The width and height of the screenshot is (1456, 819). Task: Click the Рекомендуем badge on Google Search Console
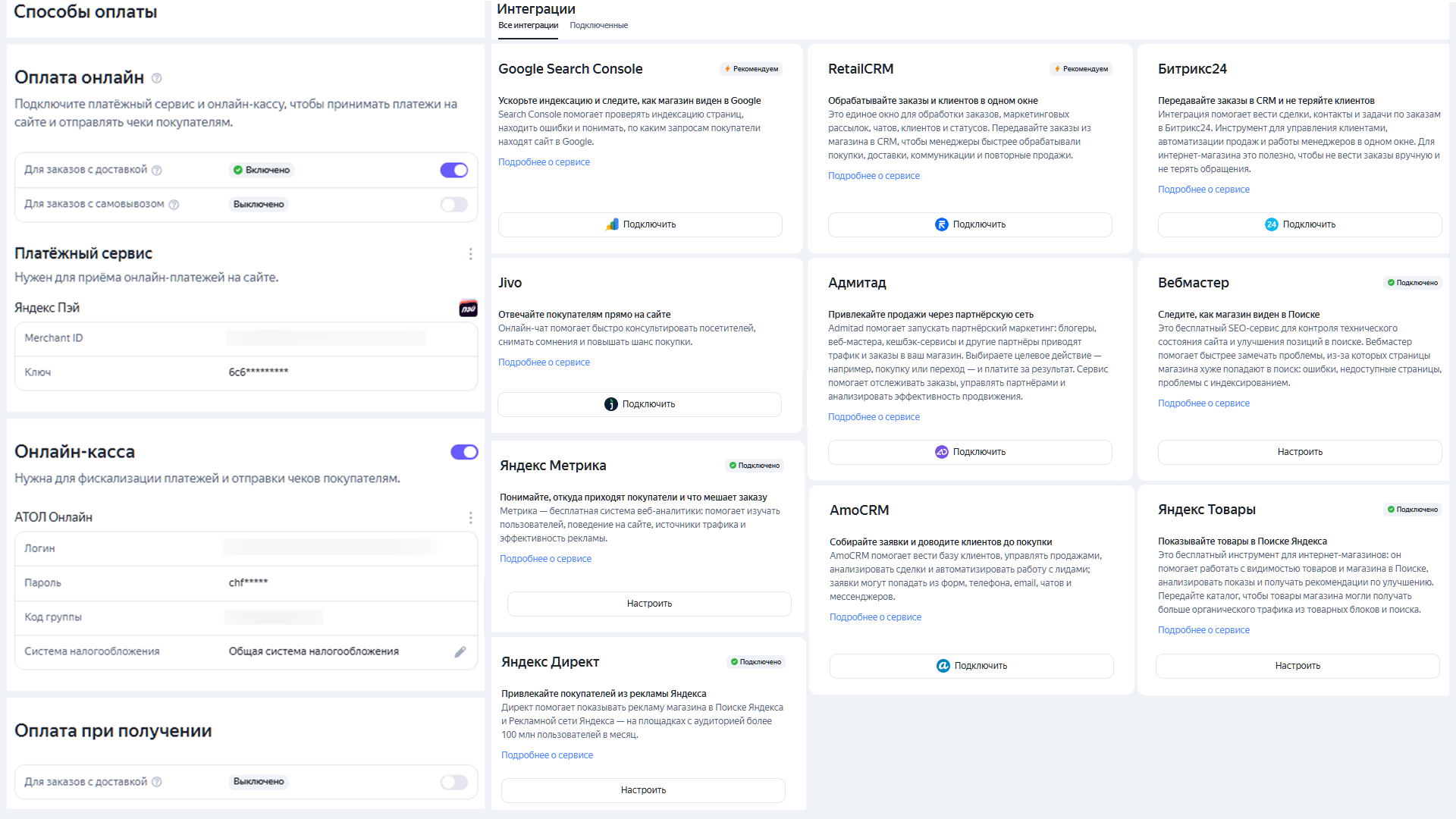(x=751, y=69)
